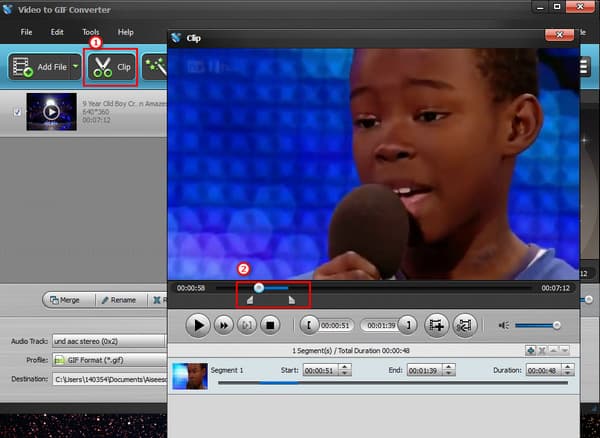This screenshot has height=438, width=600.
Task: Play the clip preview
Action: [x=198, y=326]
